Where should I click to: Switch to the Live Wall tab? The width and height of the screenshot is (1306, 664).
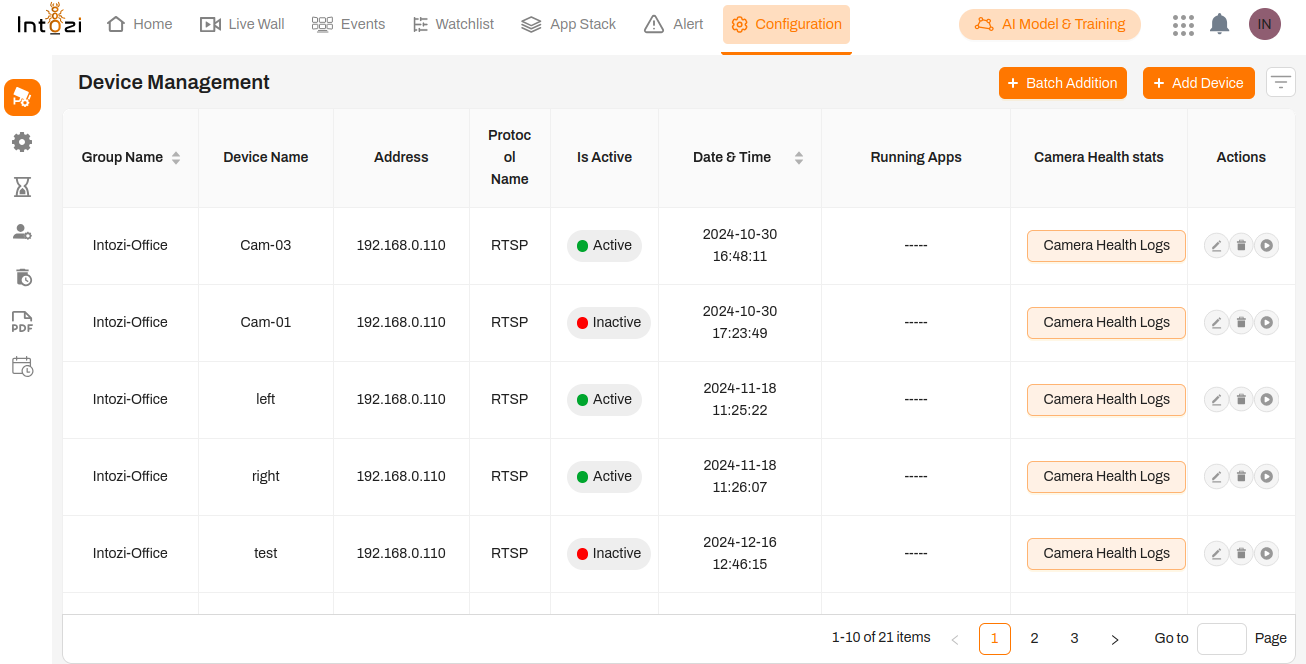point(242,24)
